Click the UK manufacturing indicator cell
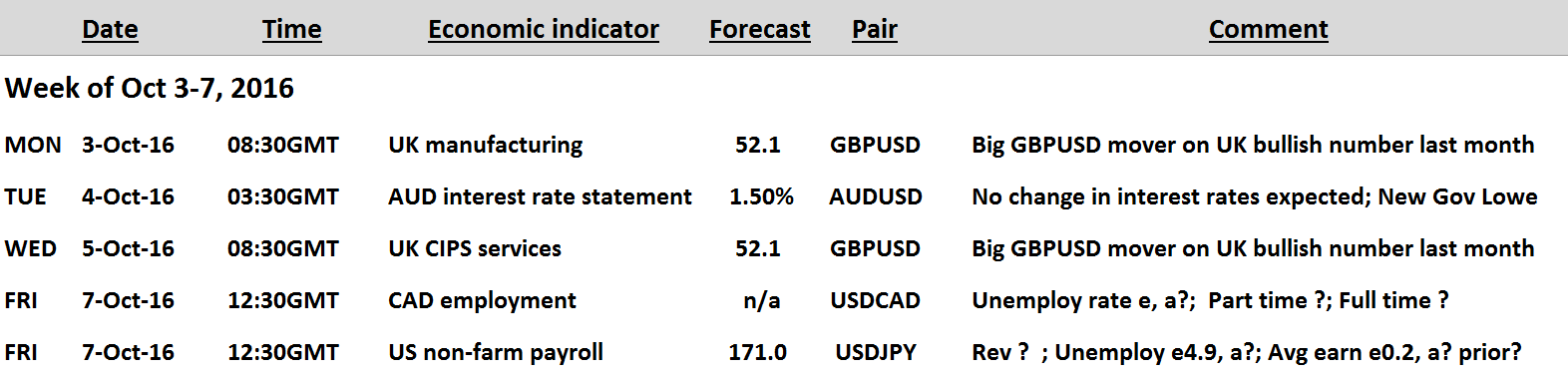The width and height of the screenshot is (1568, 378). click(x=486, y=145)
